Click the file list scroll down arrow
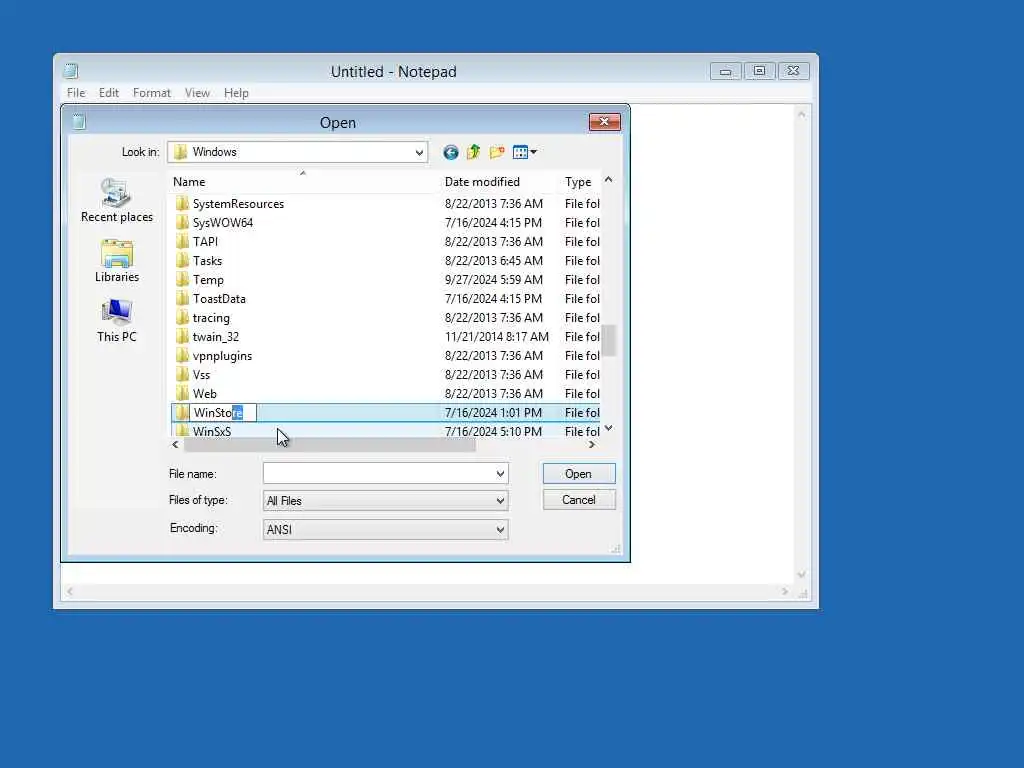The image size is (1024, 768). point(609,428)
